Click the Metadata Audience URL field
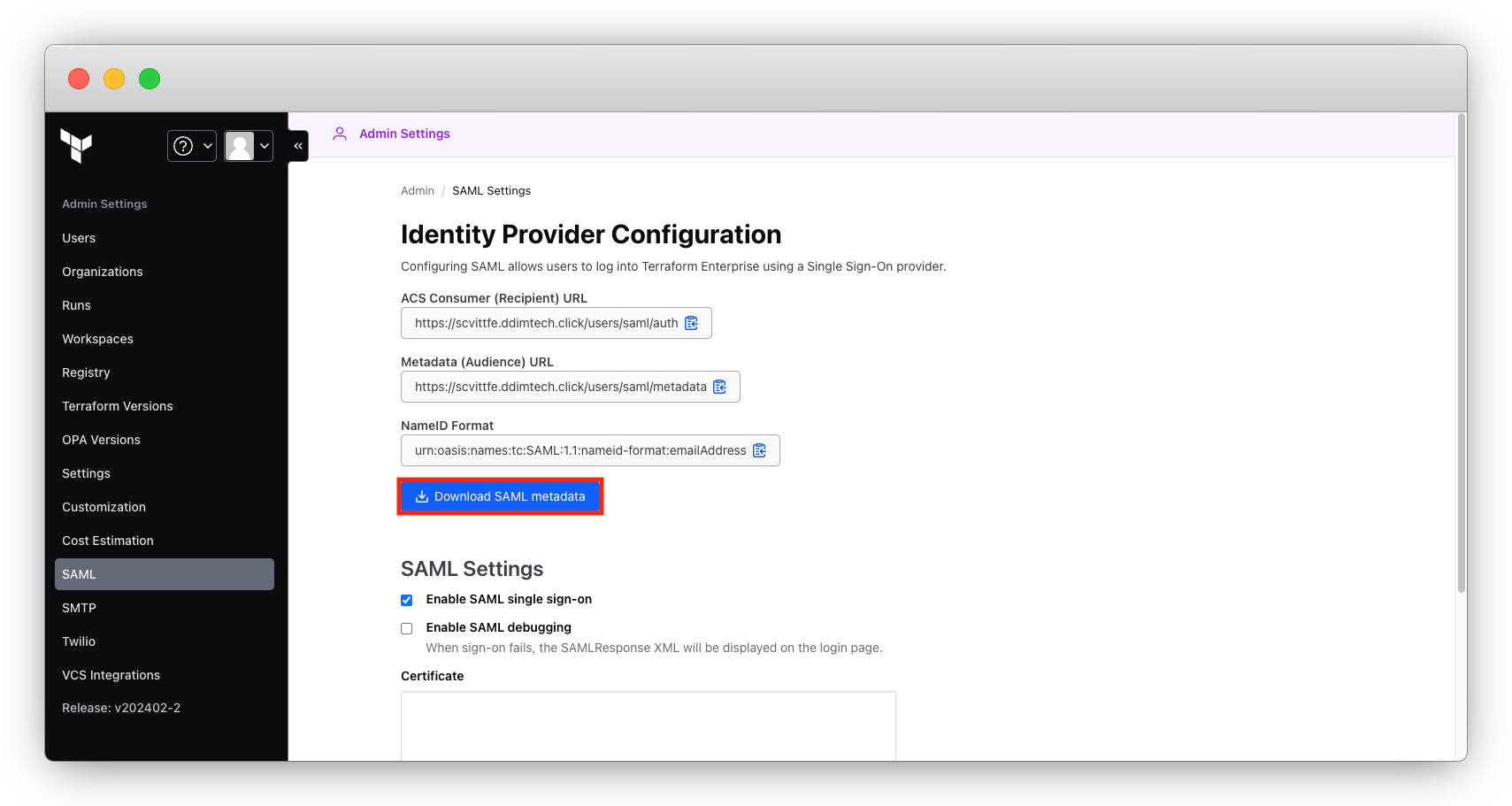The height and width of the screenshot is (806, 1512). 571,387
